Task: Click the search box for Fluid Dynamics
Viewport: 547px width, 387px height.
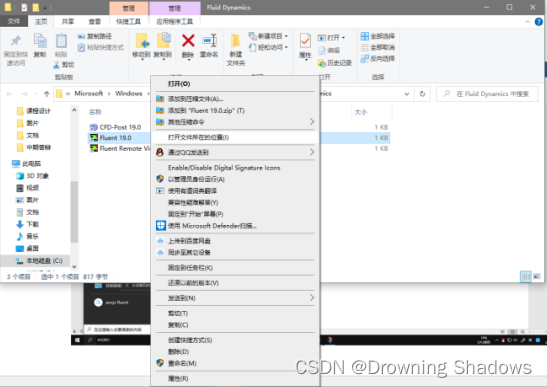Action: [487, 94]
